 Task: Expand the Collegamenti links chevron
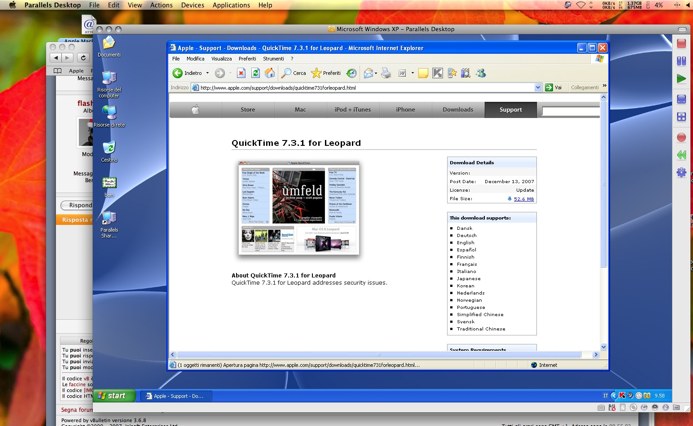coord(604,86)
